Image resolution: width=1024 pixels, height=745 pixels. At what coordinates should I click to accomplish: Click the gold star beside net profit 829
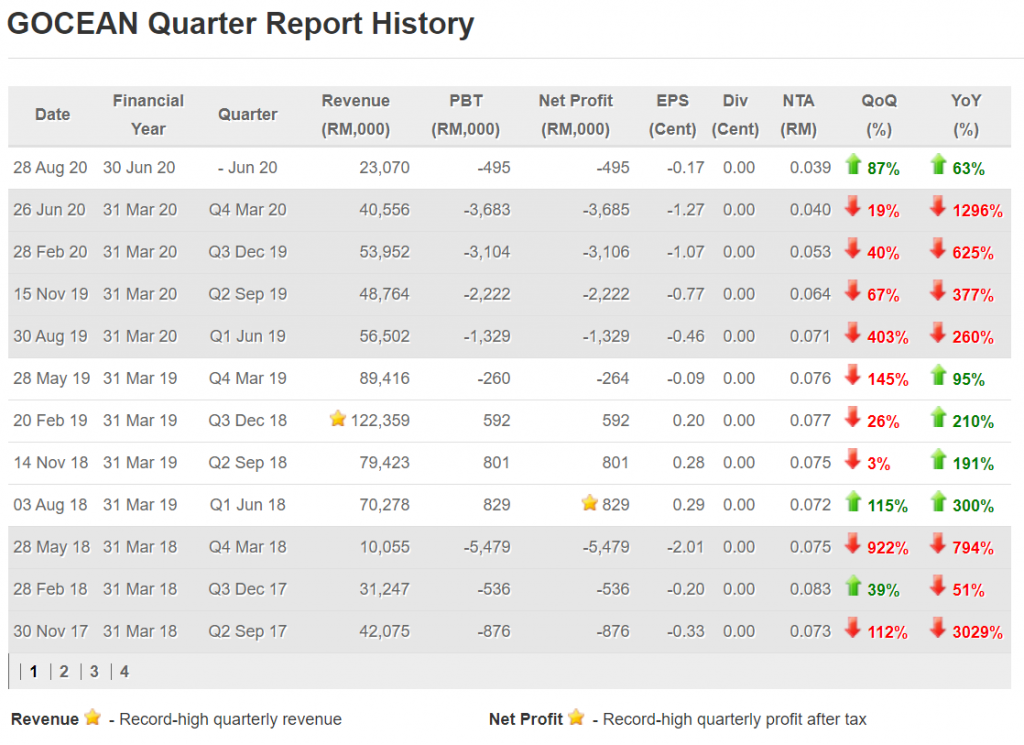pos(590,503)
